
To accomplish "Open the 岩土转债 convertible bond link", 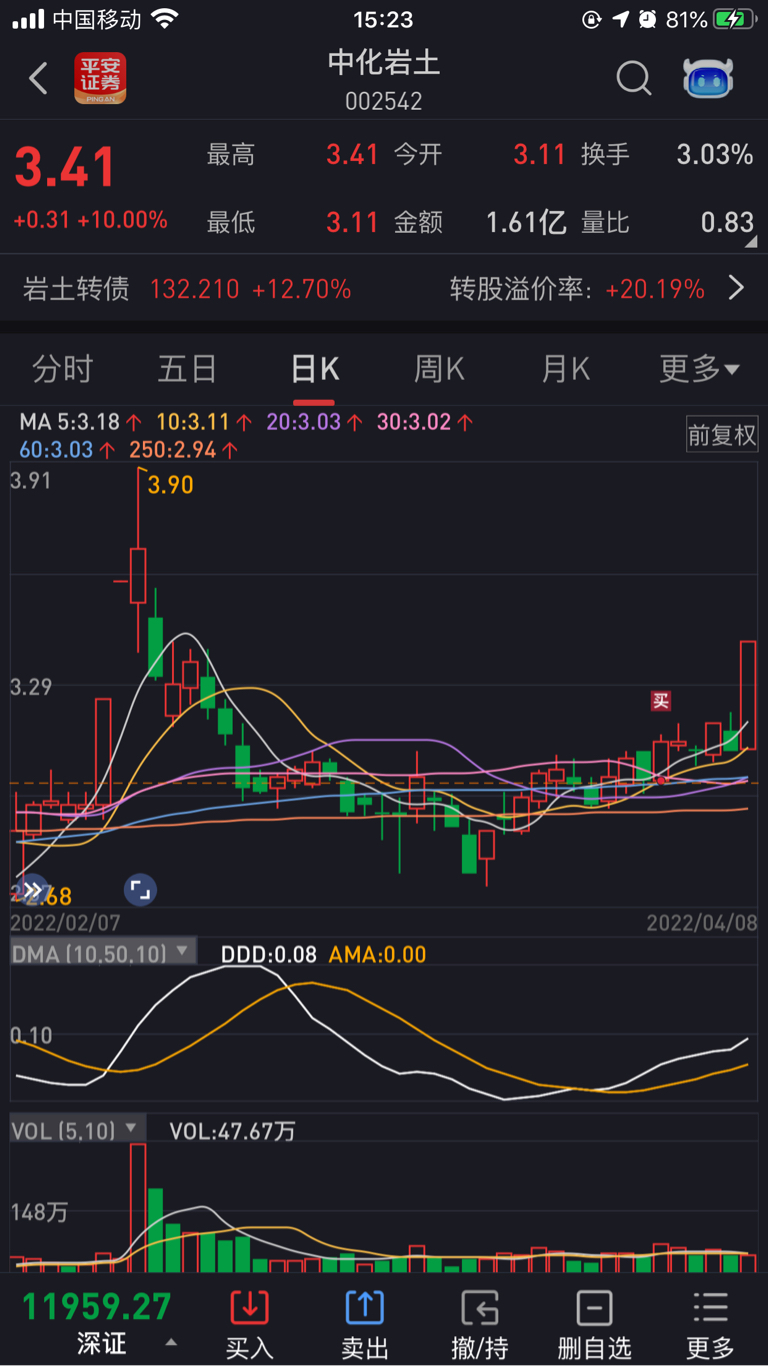I will (76, 289).
